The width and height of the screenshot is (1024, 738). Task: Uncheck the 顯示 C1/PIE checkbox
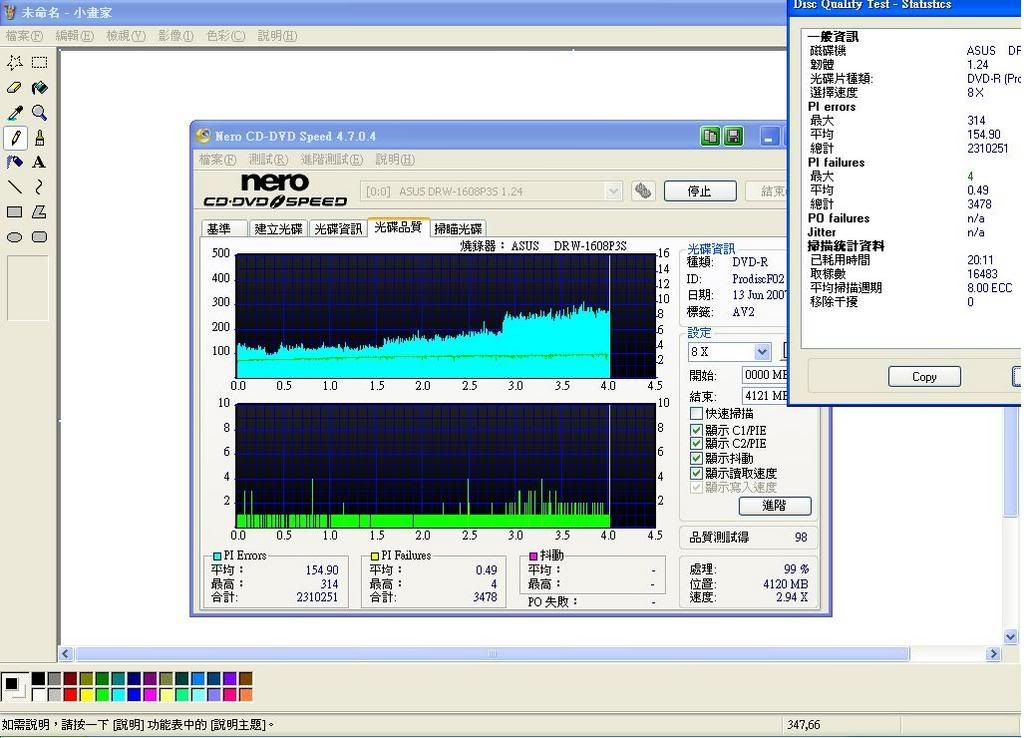(x=696, y=430)
